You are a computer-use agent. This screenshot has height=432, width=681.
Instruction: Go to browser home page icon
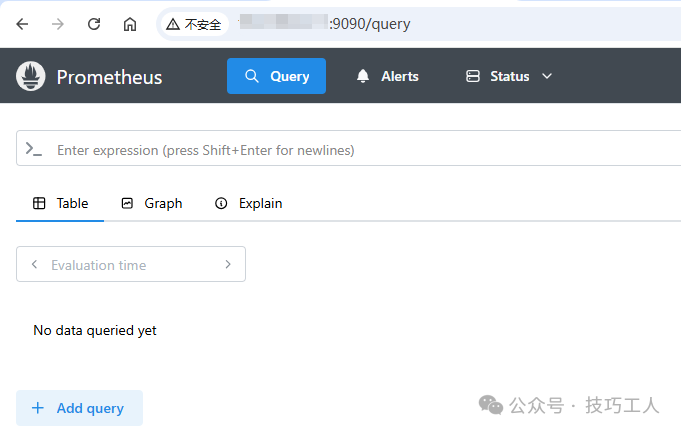tap(130, 24)
